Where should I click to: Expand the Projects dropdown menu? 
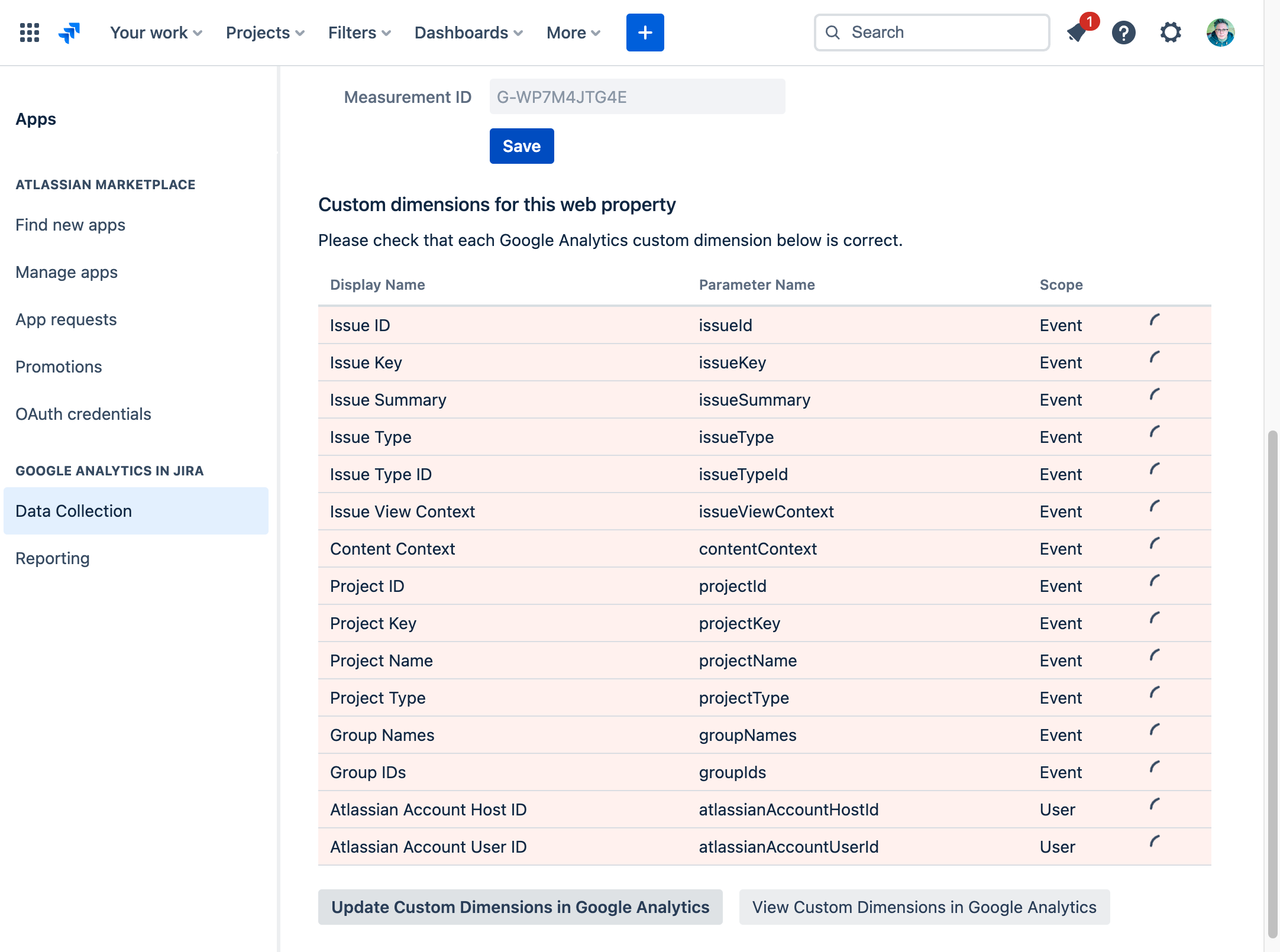click(x=265, y=33)
